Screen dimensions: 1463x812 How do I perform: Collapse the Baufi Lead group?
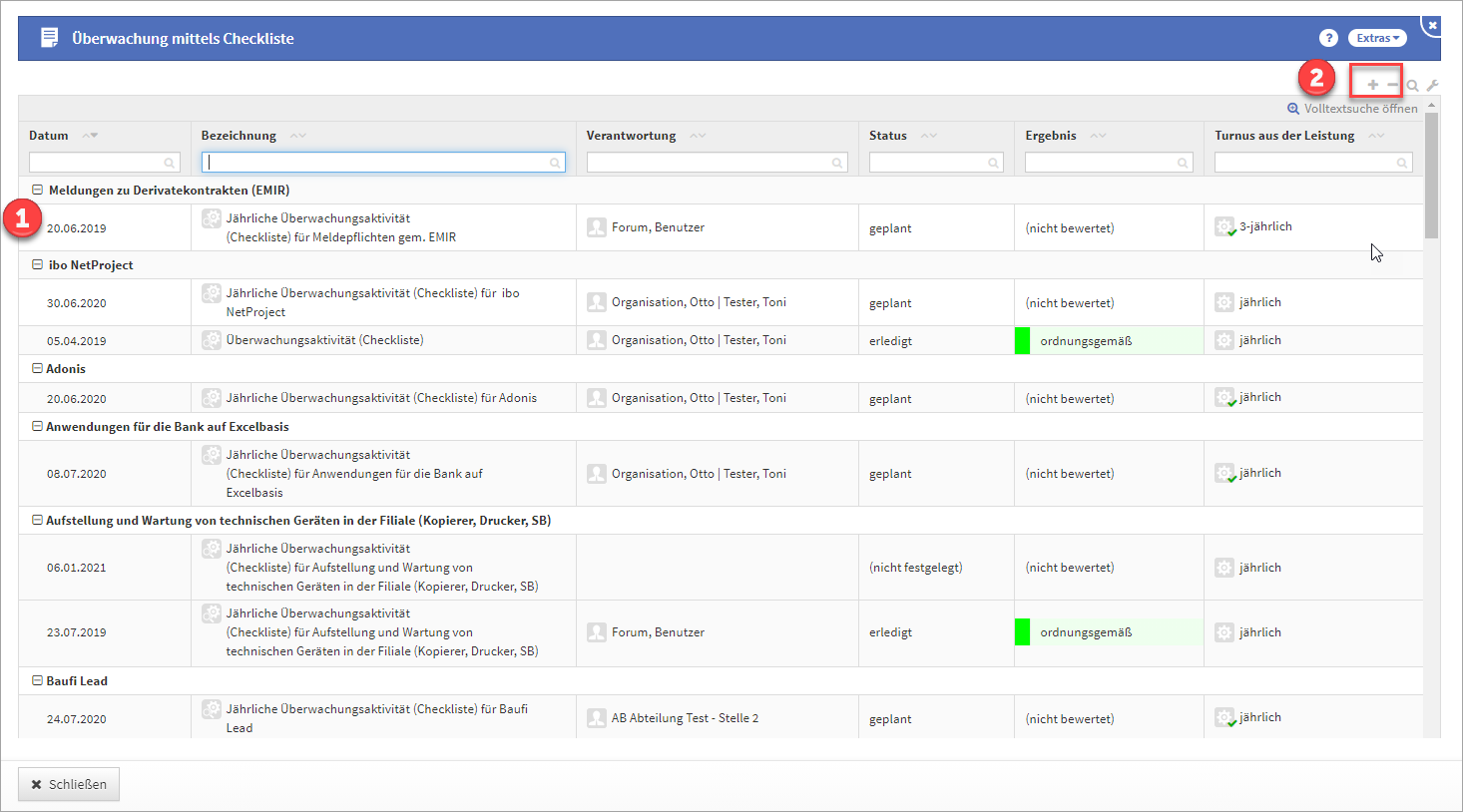click(37, 680)
